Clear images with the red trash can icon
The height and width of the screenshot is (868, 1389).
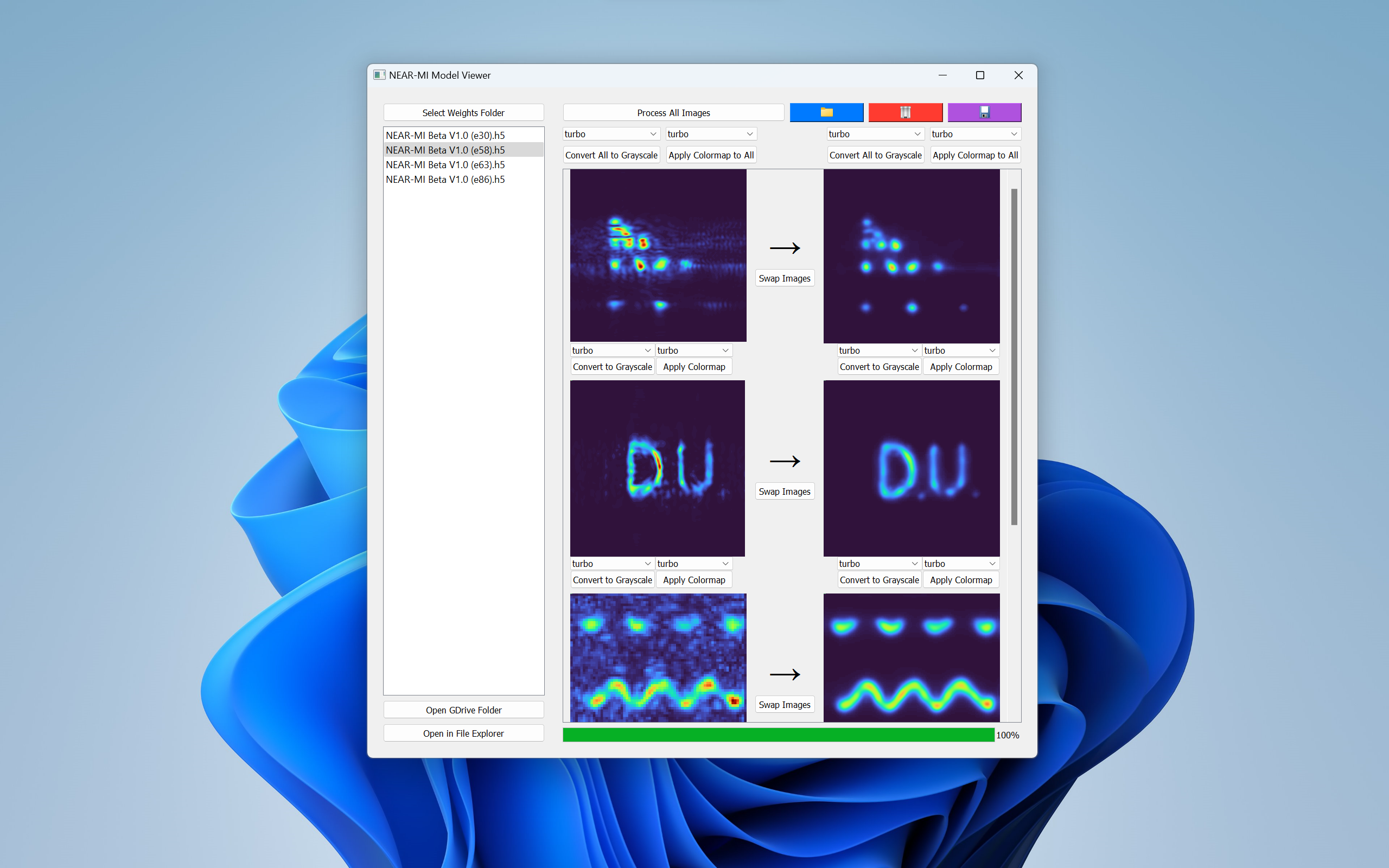[905, 112]
